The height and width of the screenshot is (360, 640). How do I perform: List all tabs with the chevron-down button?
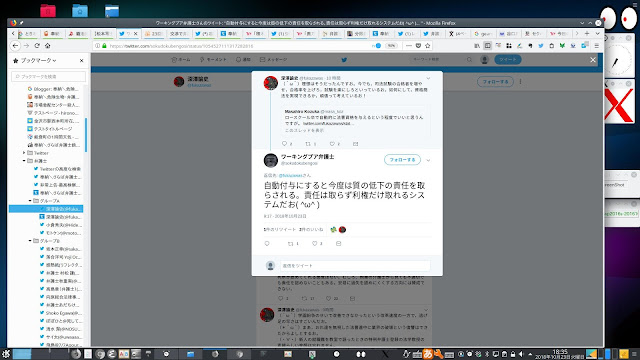597,33
